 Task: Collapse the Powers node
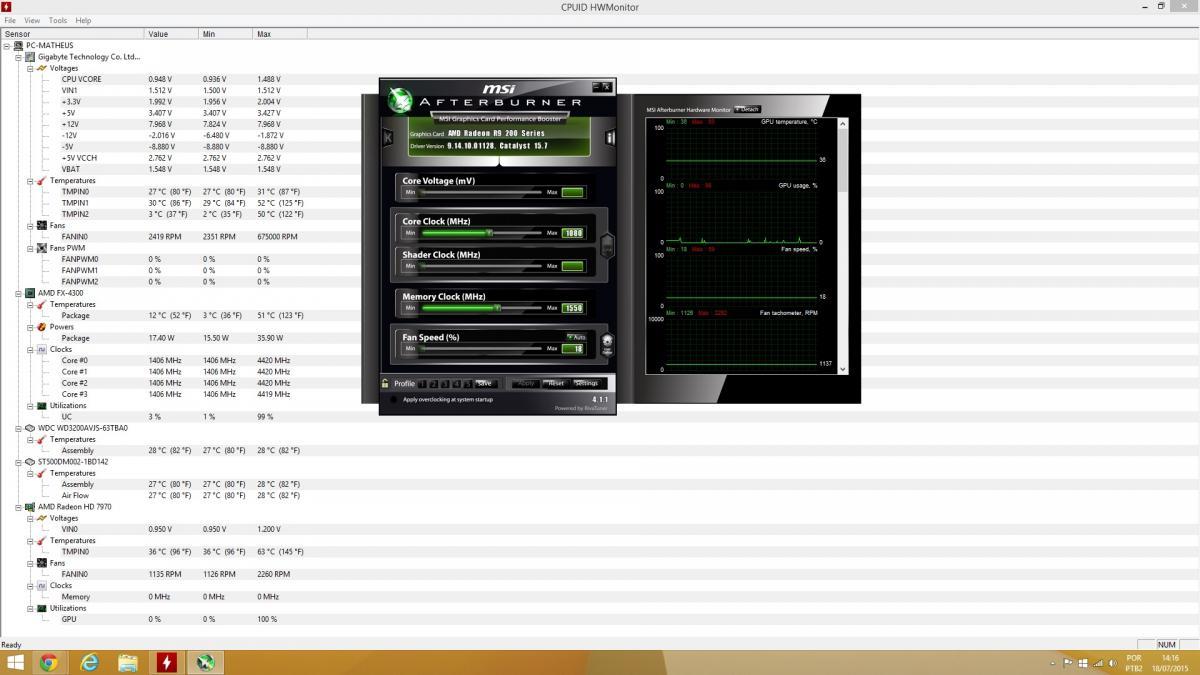[30, 327]
